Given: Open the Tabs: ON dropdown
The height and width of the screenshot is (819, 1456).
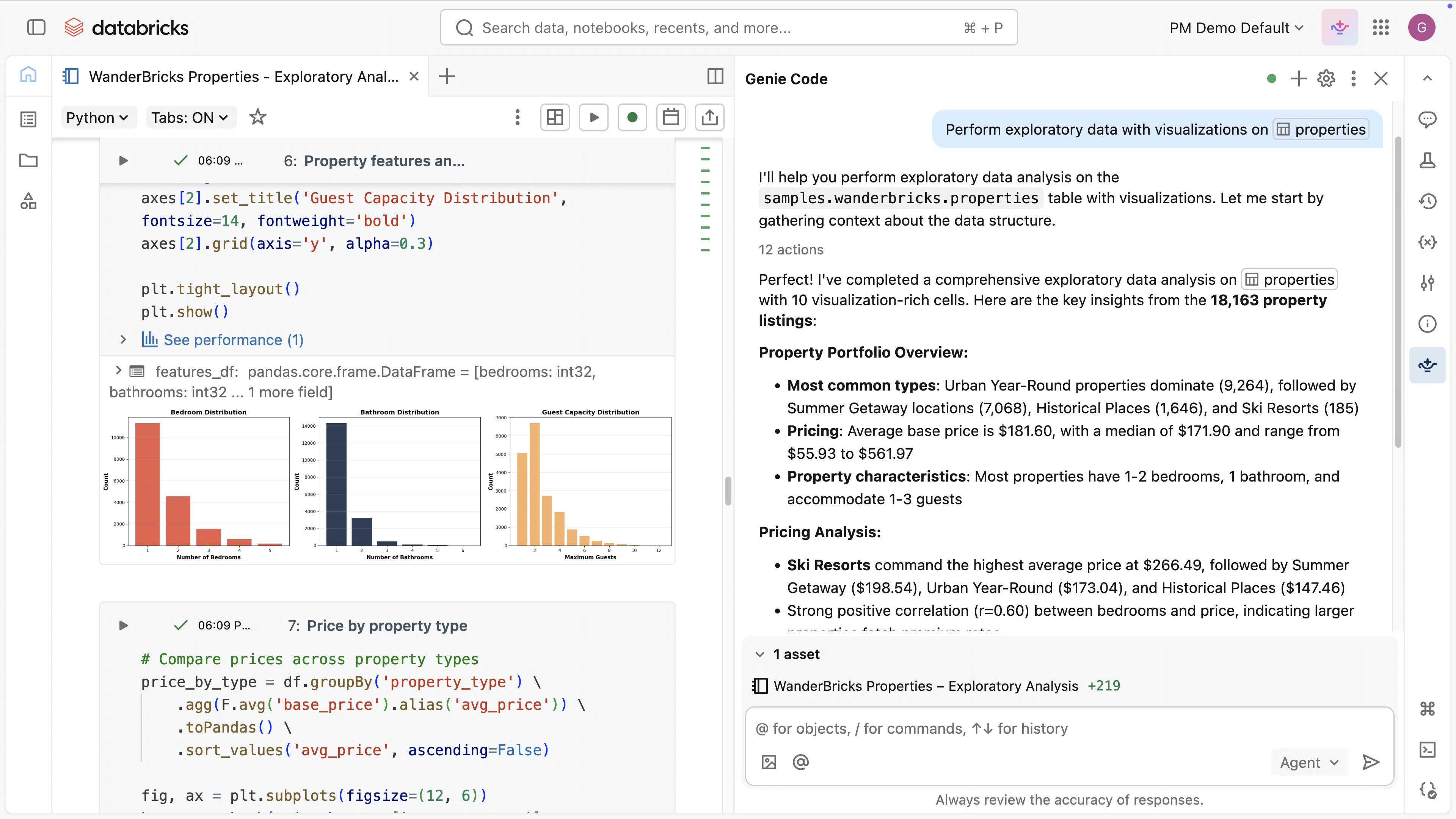Looking at the screenshot, I should coord(190,117).
